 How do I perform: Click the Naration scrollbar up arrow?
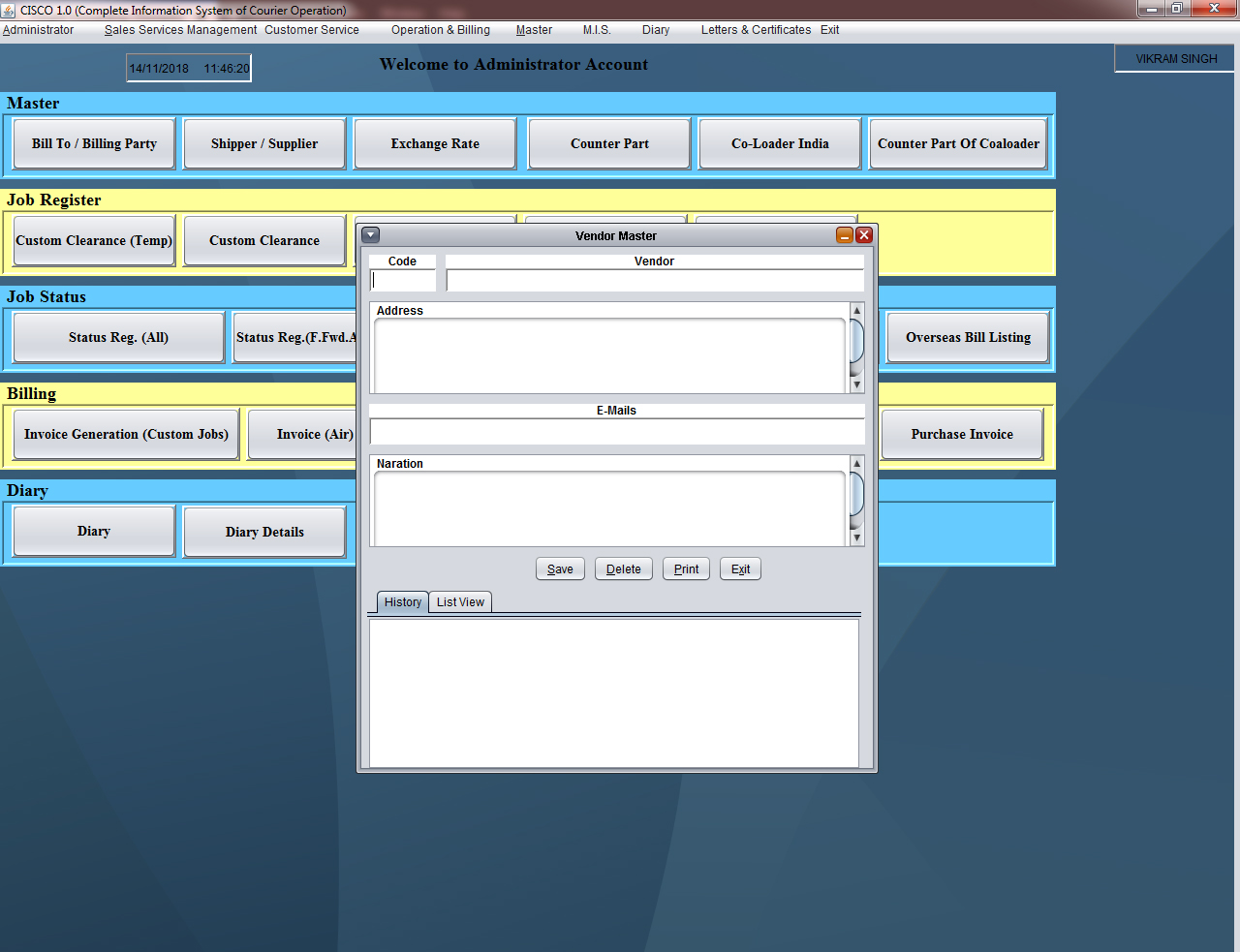856,463
